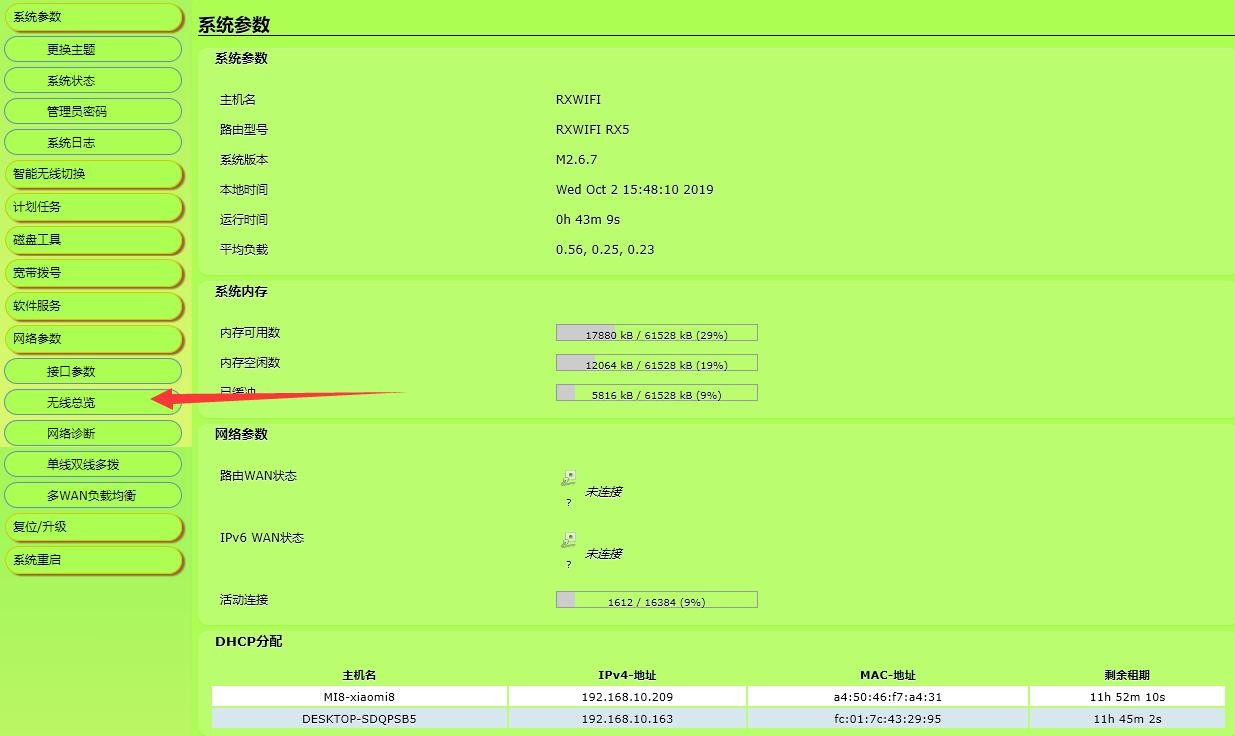Click the router WAN status icon
This screenshot has width=1235, height=736.
568,479
